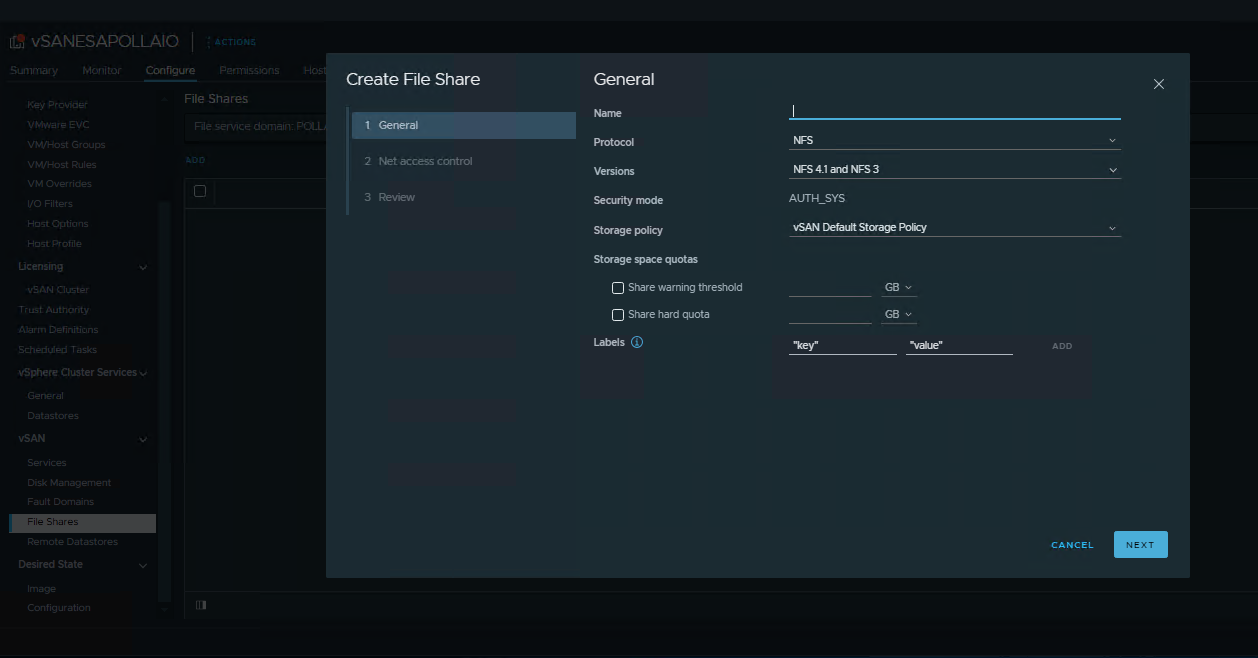Viewport: 1258px width, 658px height.
Task: Click the Labels info icon
Action: click(x=637, y=342)
